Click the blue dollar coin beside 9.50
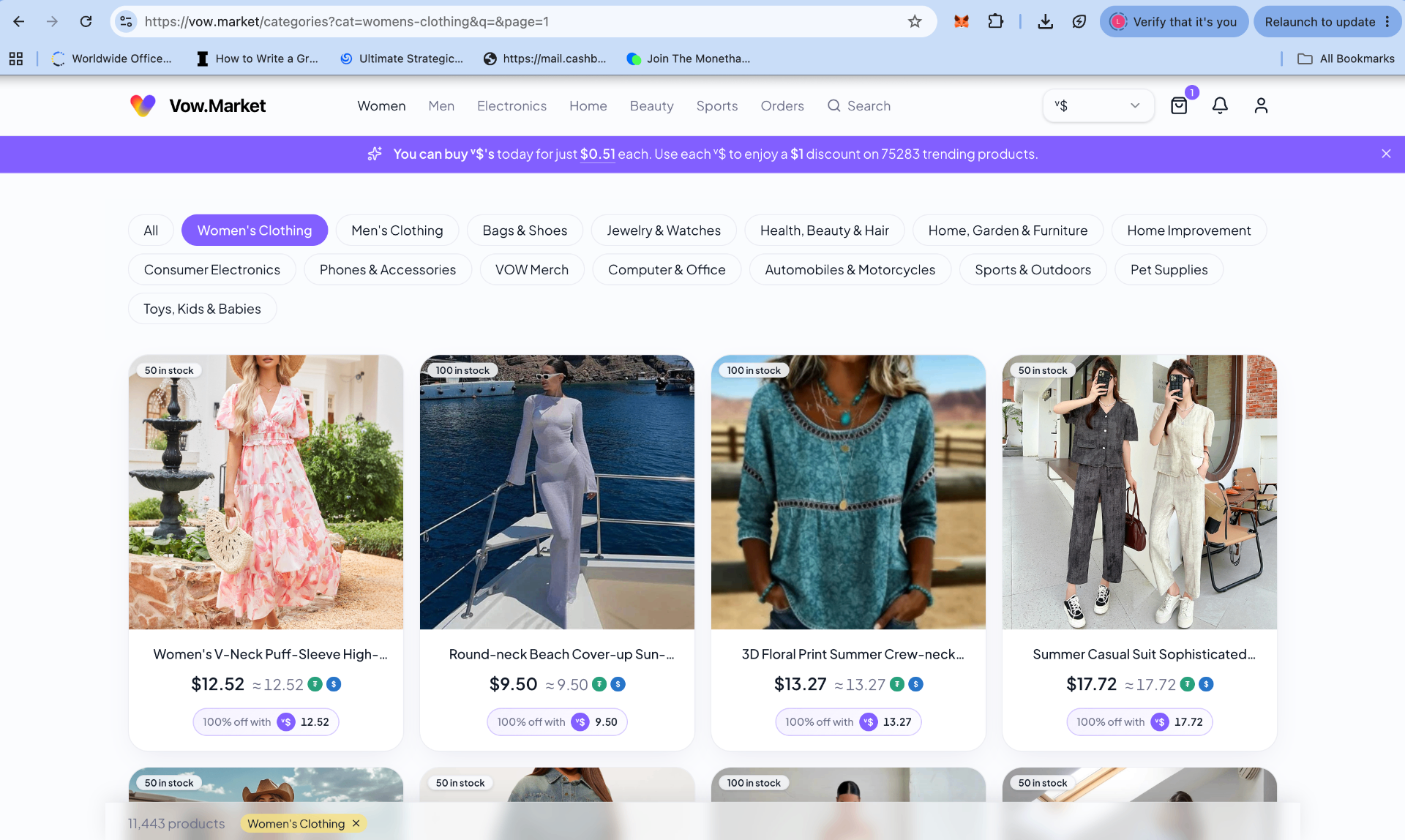This screenshot has width=1405, height=840. [618, 684]
